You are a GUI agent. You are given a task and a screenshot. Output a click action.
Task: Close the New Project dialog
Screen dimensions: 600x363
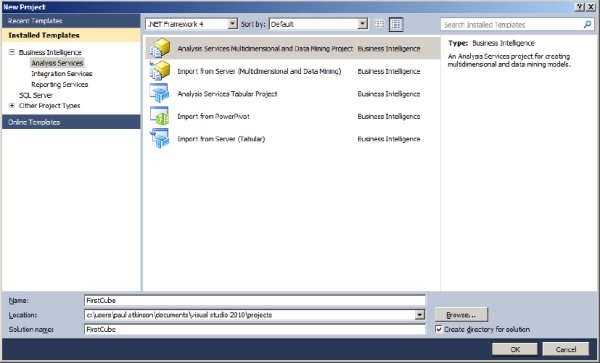590,7
